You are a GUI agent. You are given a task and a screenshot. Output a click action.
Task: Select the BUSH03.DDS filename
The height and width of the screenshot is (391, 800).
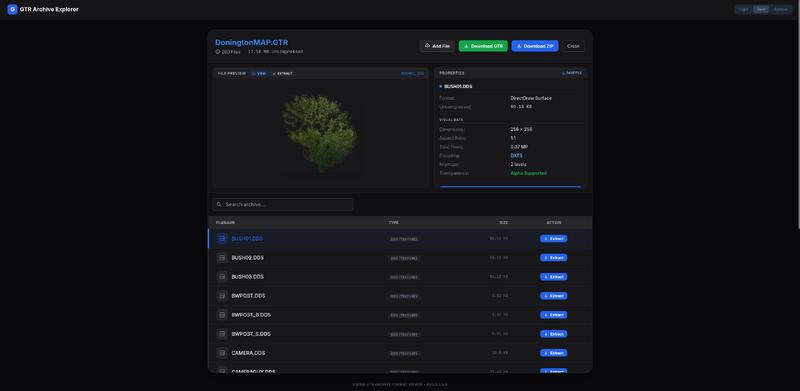pyautogui.click(x=247, y=277)
